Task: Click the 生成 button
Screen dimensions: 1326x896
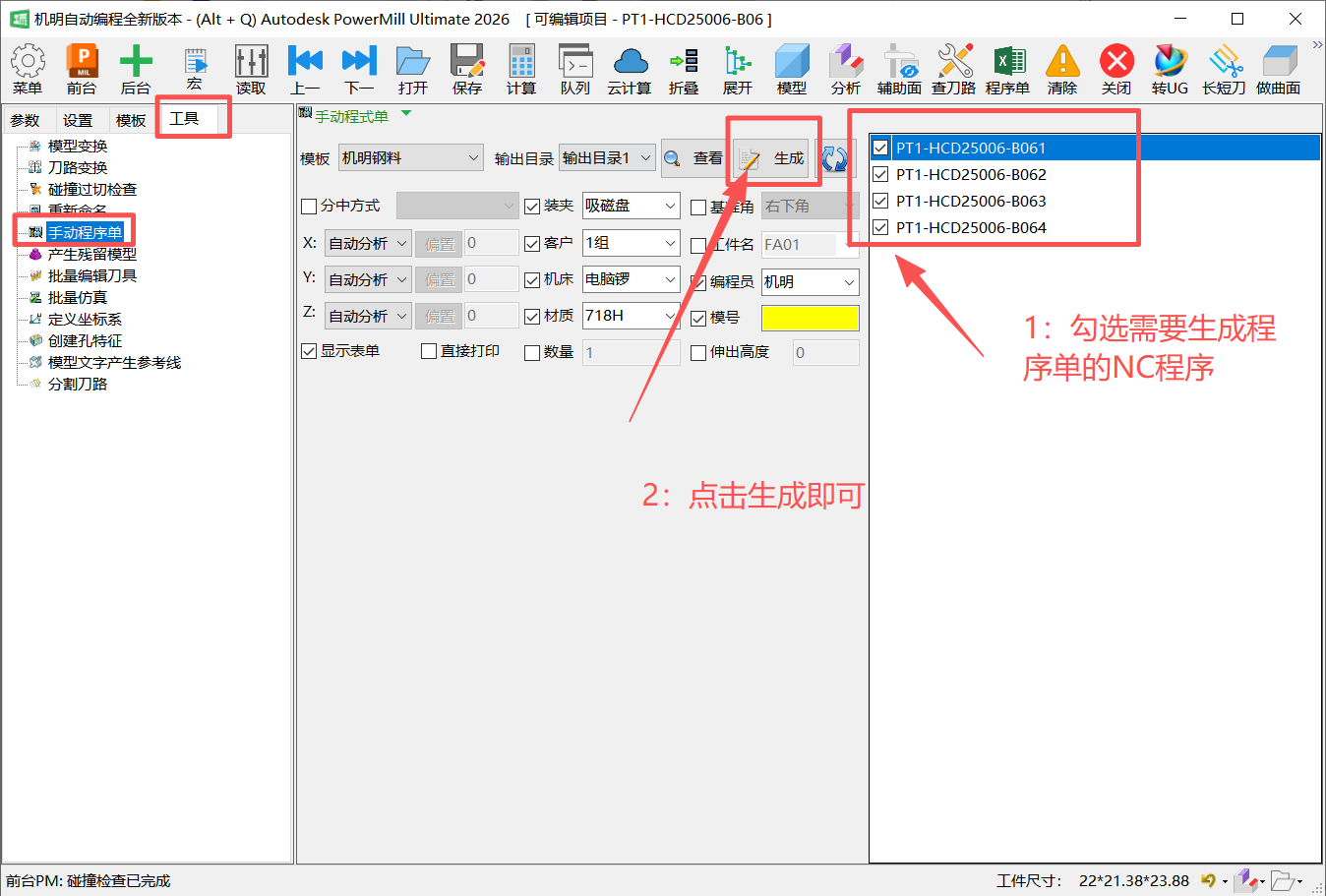Action: pyautogui.click(x=771, y=158)
